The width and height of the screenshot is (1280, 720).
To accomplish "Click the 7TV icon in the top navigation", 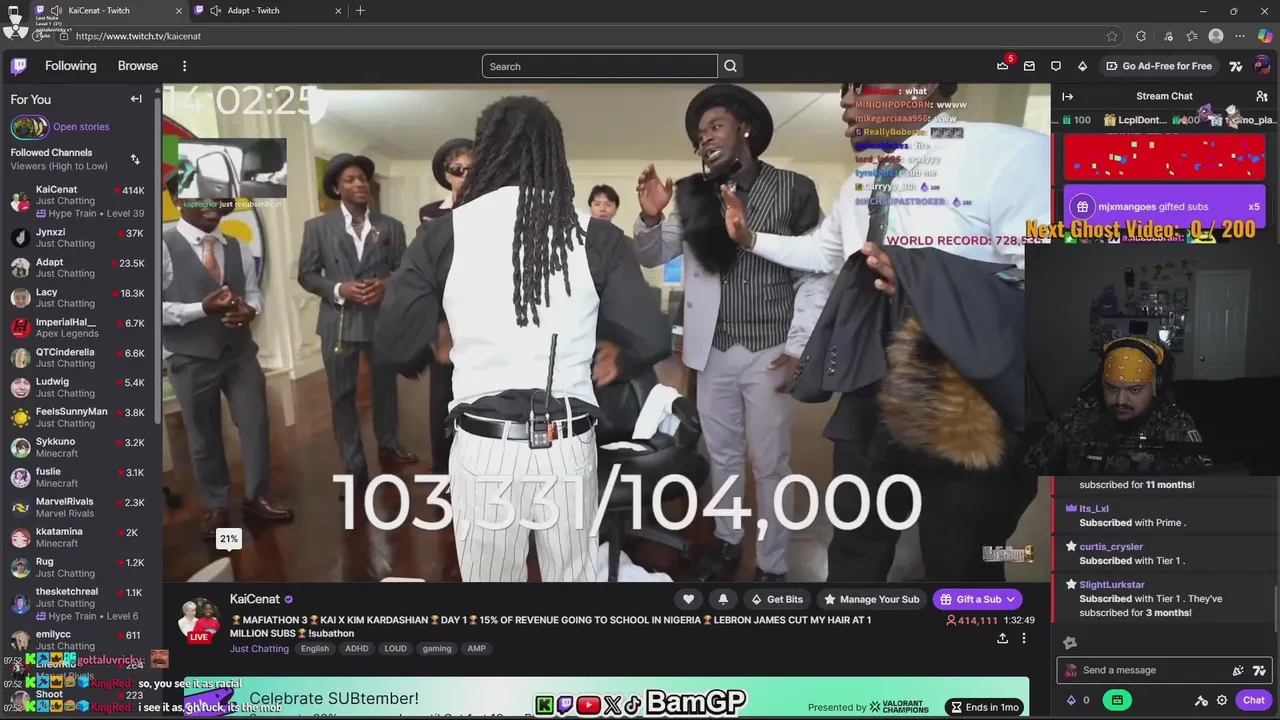I will coord(1236,66).
